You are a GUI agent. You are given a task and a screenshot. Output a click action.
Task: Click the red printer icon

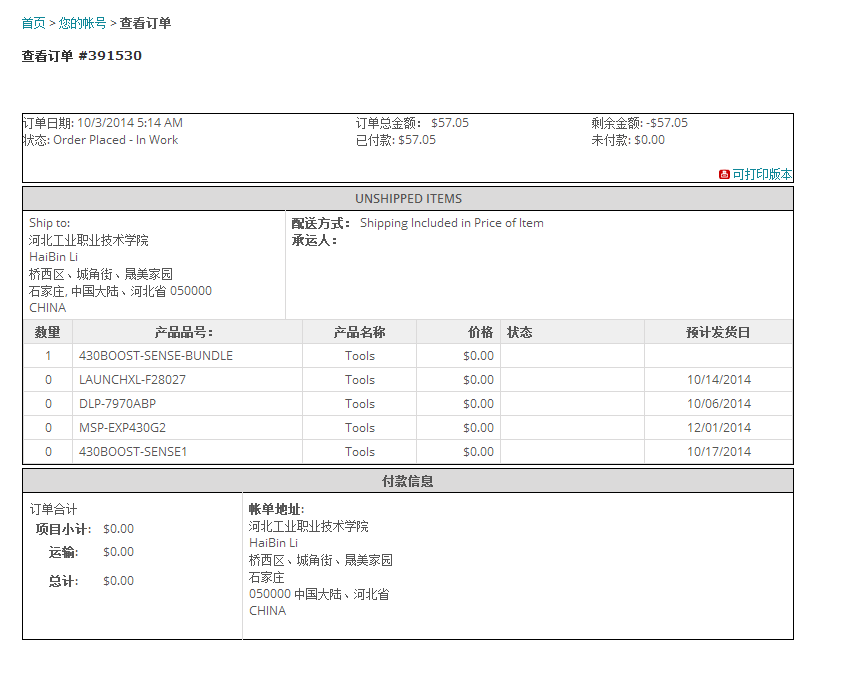[724, 174]
